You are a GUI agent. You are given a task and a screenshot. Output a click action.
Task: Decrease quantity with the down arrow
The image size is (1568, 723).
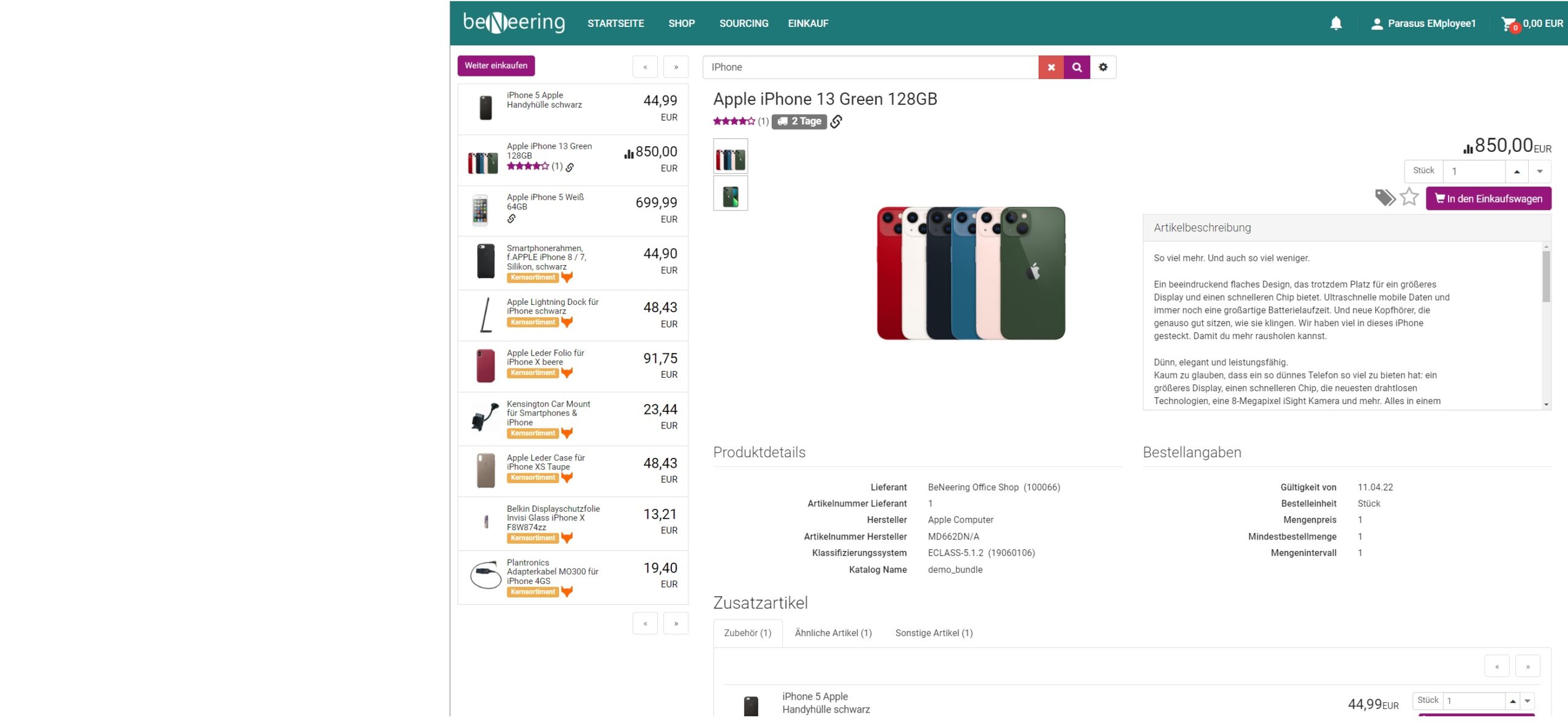1540,171
